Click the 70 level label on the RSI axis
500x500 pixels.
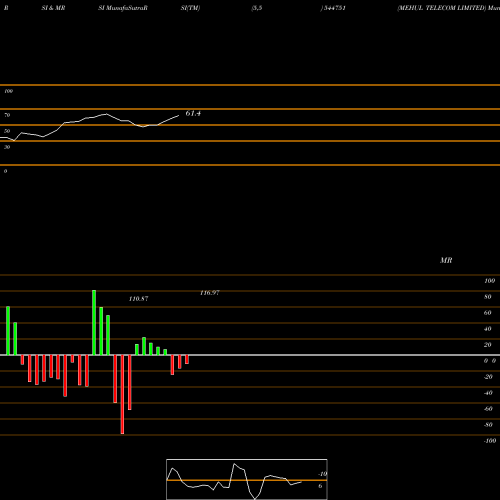click(7, 115)
